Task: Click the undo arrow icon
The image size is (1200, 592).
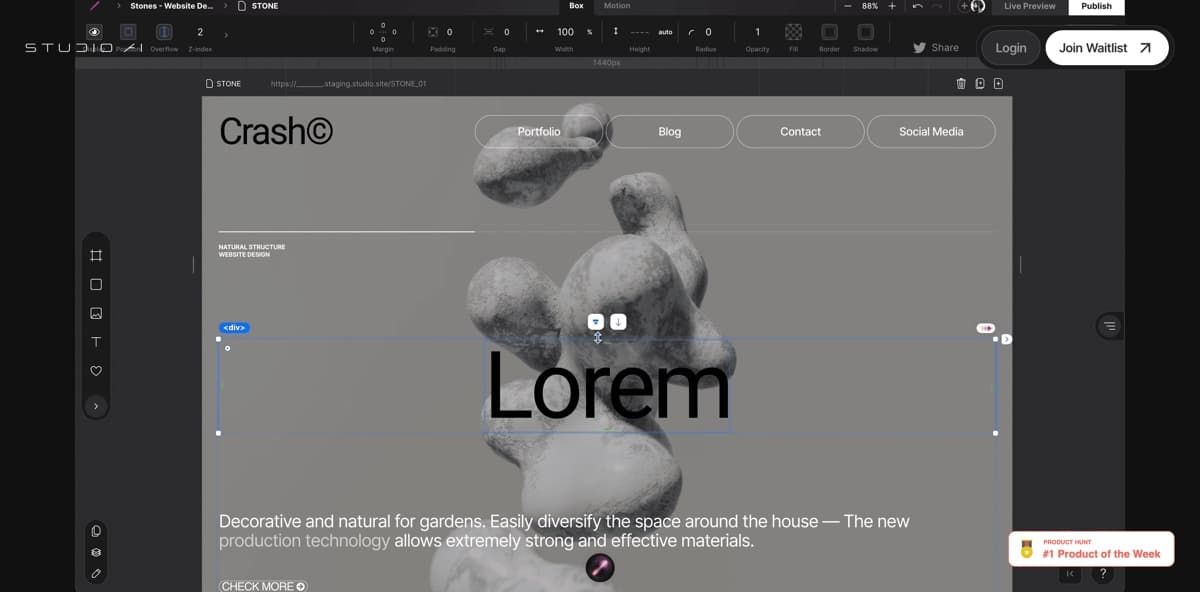Action: 917,6
